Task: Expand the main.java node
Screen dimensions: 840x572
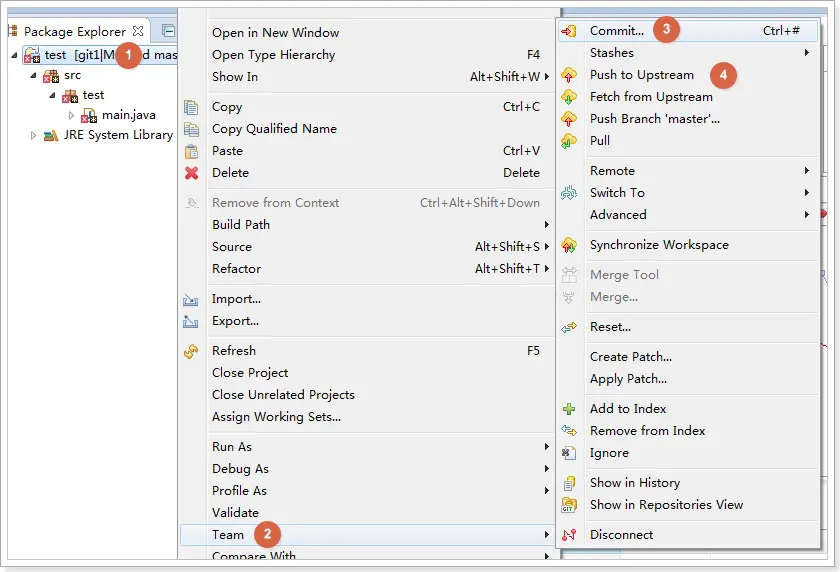Action: point(71,115)
